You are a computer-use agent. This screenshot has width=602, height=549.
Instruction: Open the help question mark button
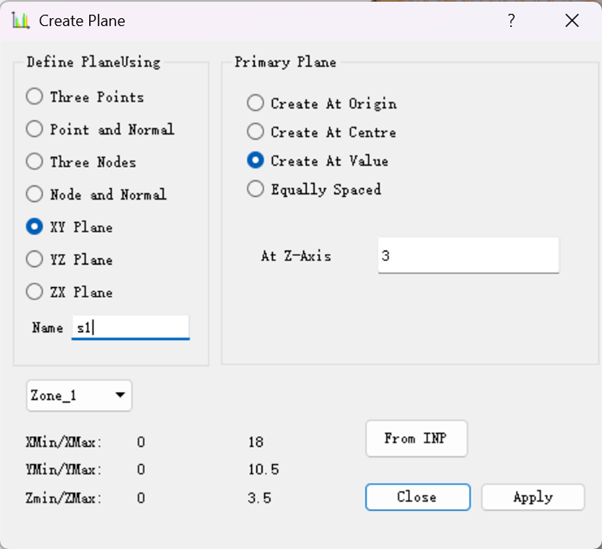pyautogui.click(x=511, y=20)
